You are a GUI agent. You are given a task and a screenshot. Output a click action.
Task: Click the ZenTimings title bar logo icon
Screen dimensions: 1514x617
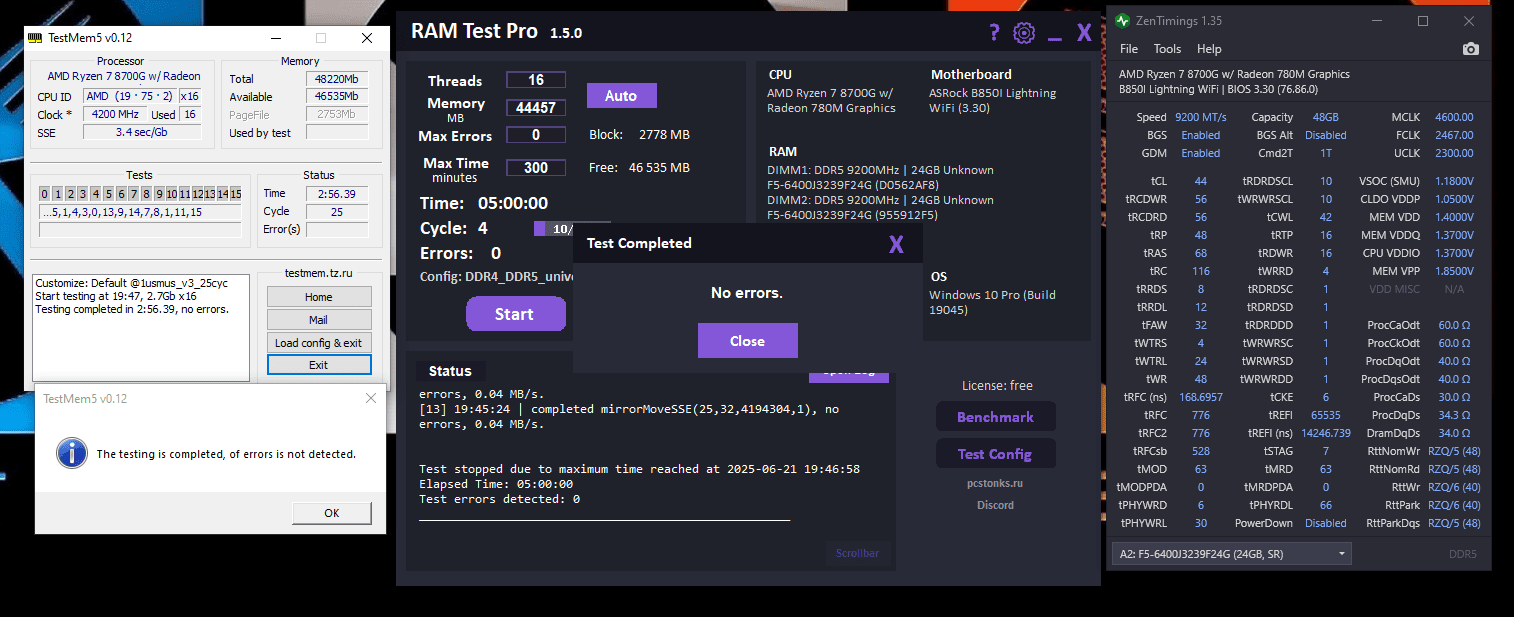(x=1124, y=21)
